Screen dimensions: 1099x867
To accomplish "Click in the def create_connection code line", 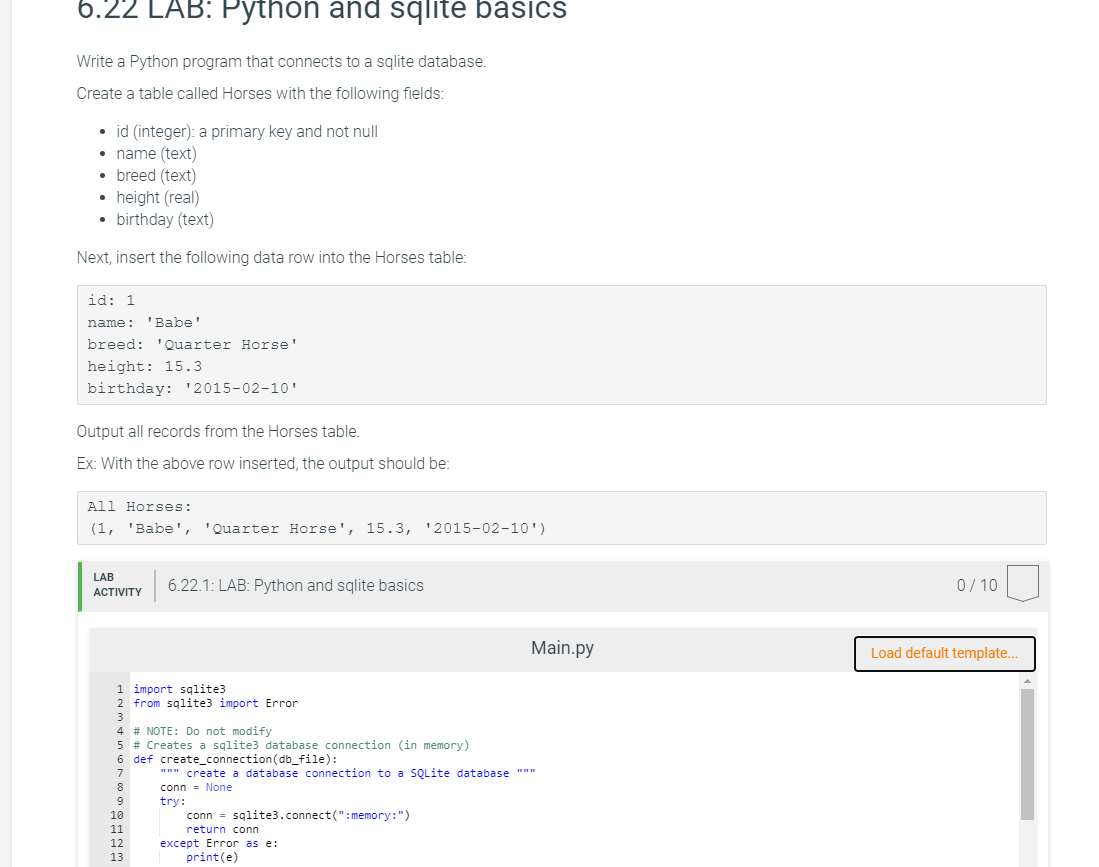I will [x=235, y=759].
